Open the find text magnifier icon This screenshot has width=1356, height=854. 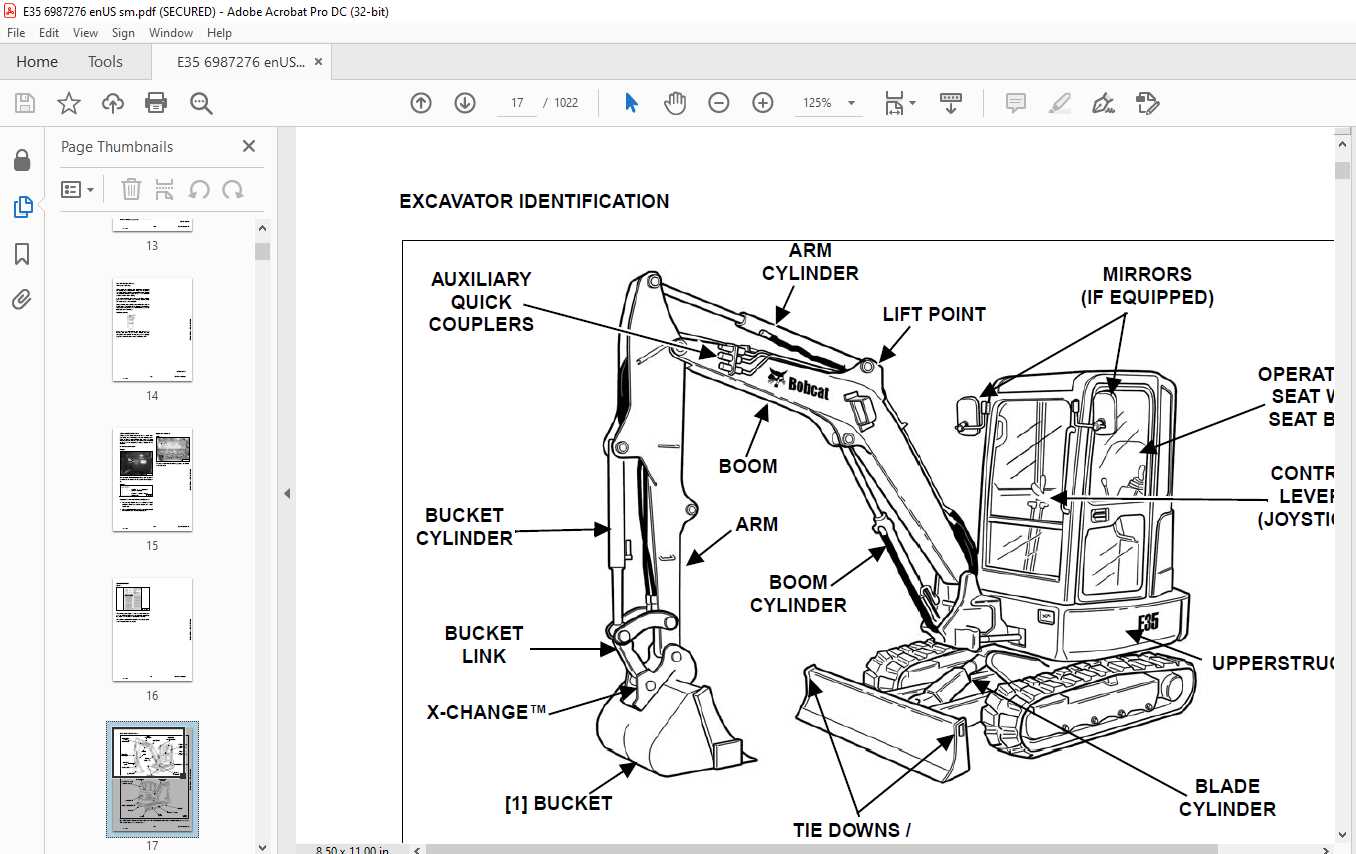[x=201, y=103]
